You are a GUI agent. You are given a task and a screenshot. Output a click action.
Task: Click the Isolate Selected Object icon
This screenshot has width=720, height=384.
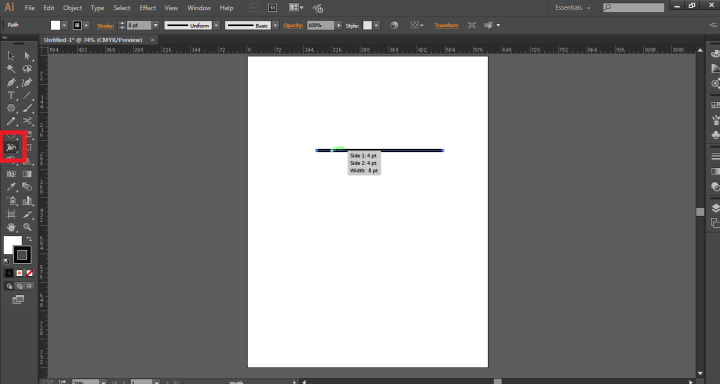[472, 25]
